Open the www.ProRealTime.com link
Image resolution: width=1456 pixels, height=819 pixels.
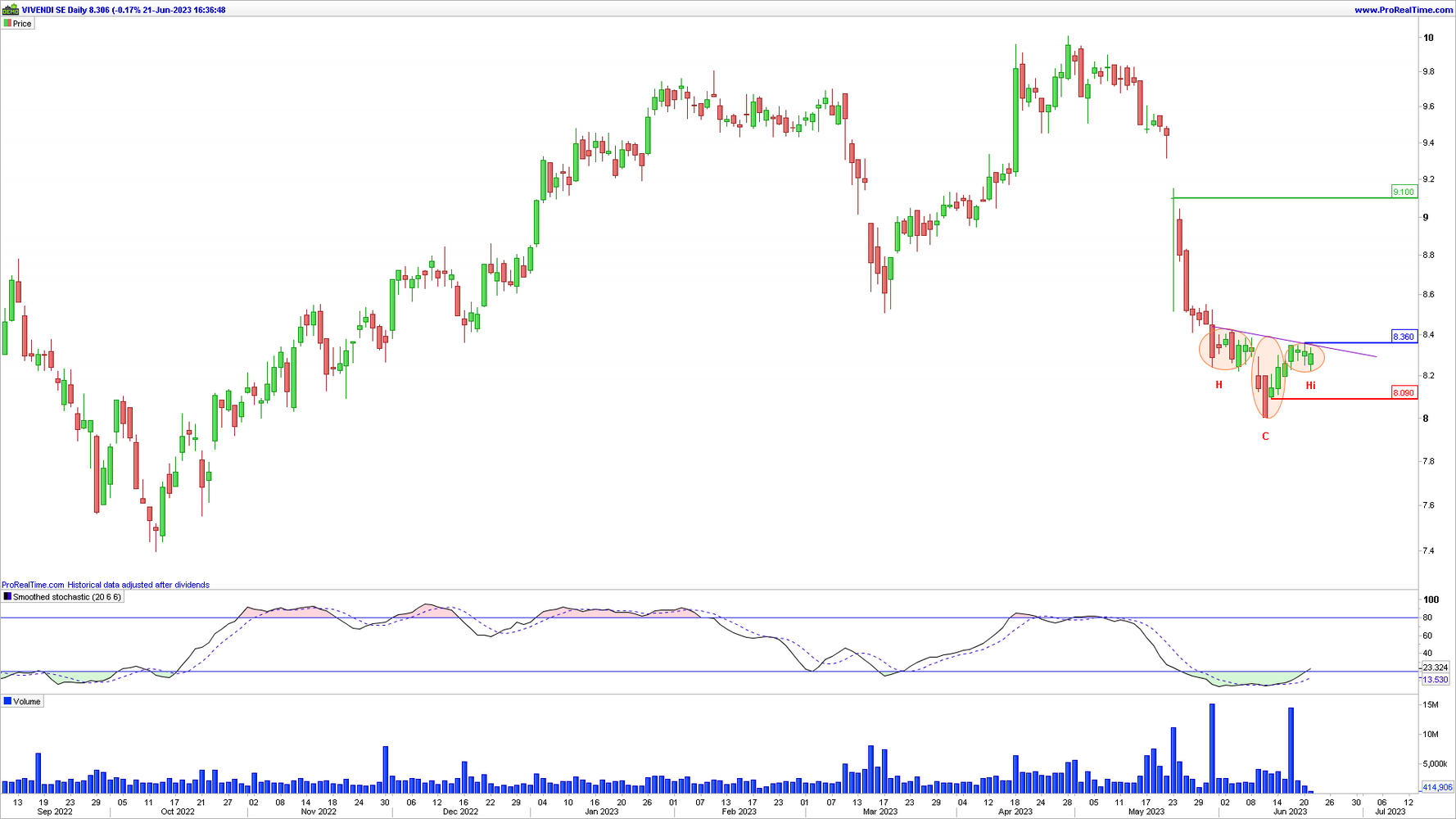[1404, 10]
